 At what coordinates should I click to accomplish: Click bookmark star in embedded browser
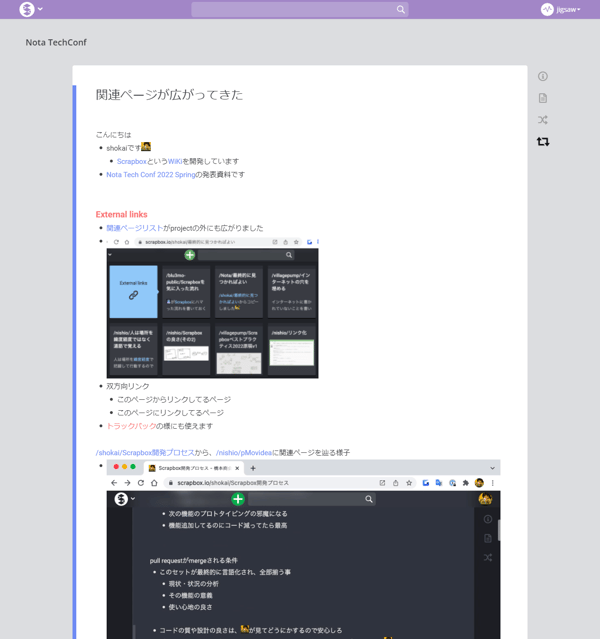[409, 483]
